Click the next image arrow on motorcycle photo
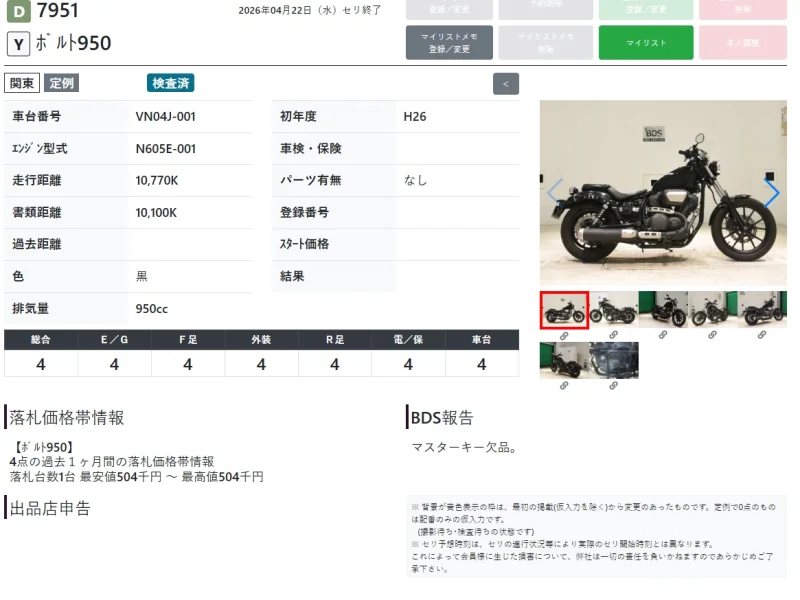The height and width of the screenshot is (600, 800). click(772, 192)
